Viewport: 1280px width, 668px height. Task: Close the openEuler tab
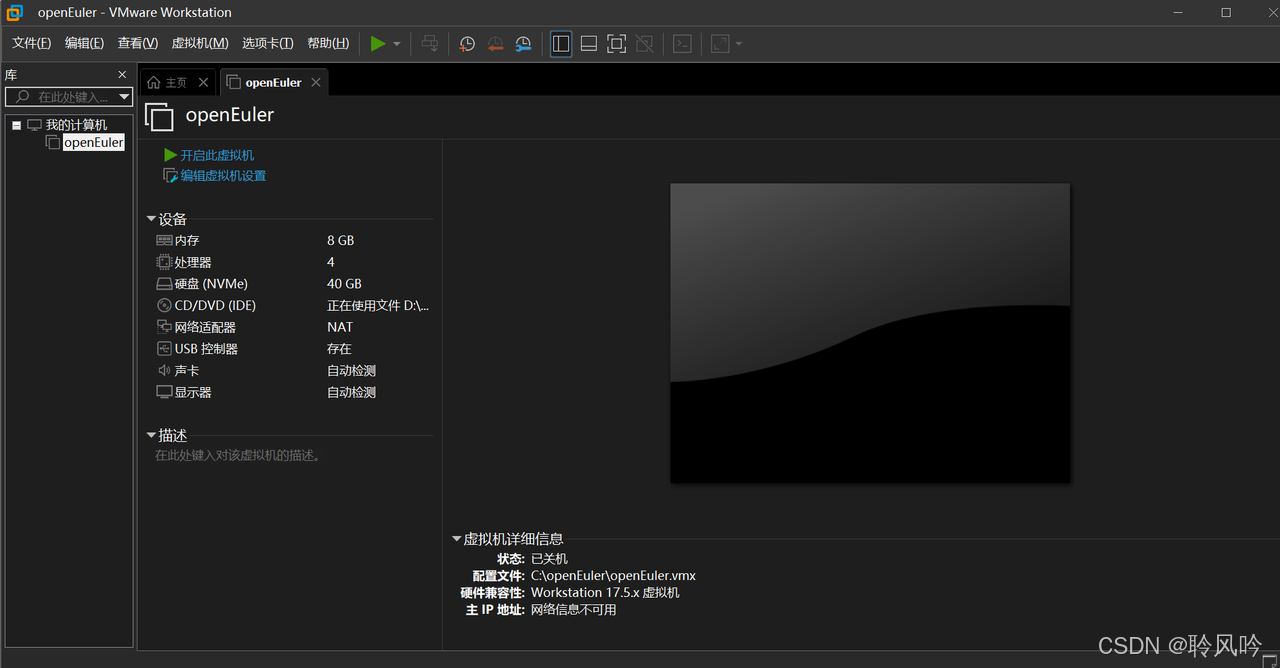316,82
